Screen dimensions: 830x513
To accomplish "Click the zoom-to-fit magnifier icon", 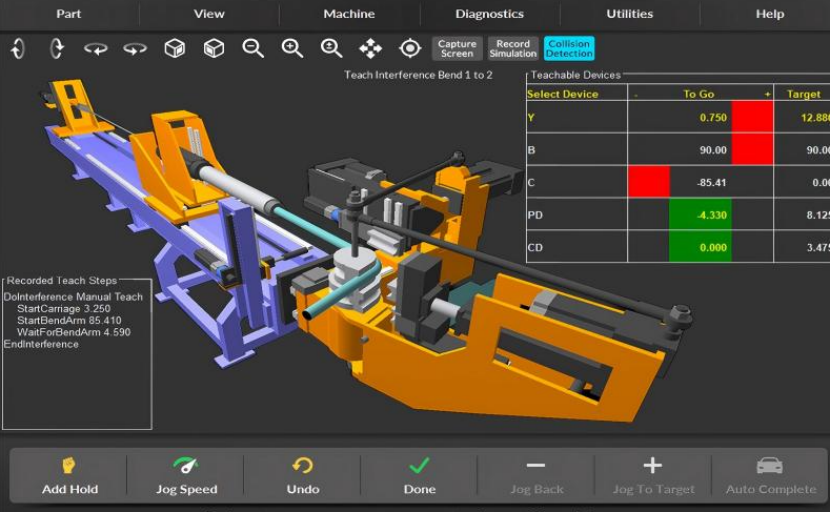I will [331, 49].
